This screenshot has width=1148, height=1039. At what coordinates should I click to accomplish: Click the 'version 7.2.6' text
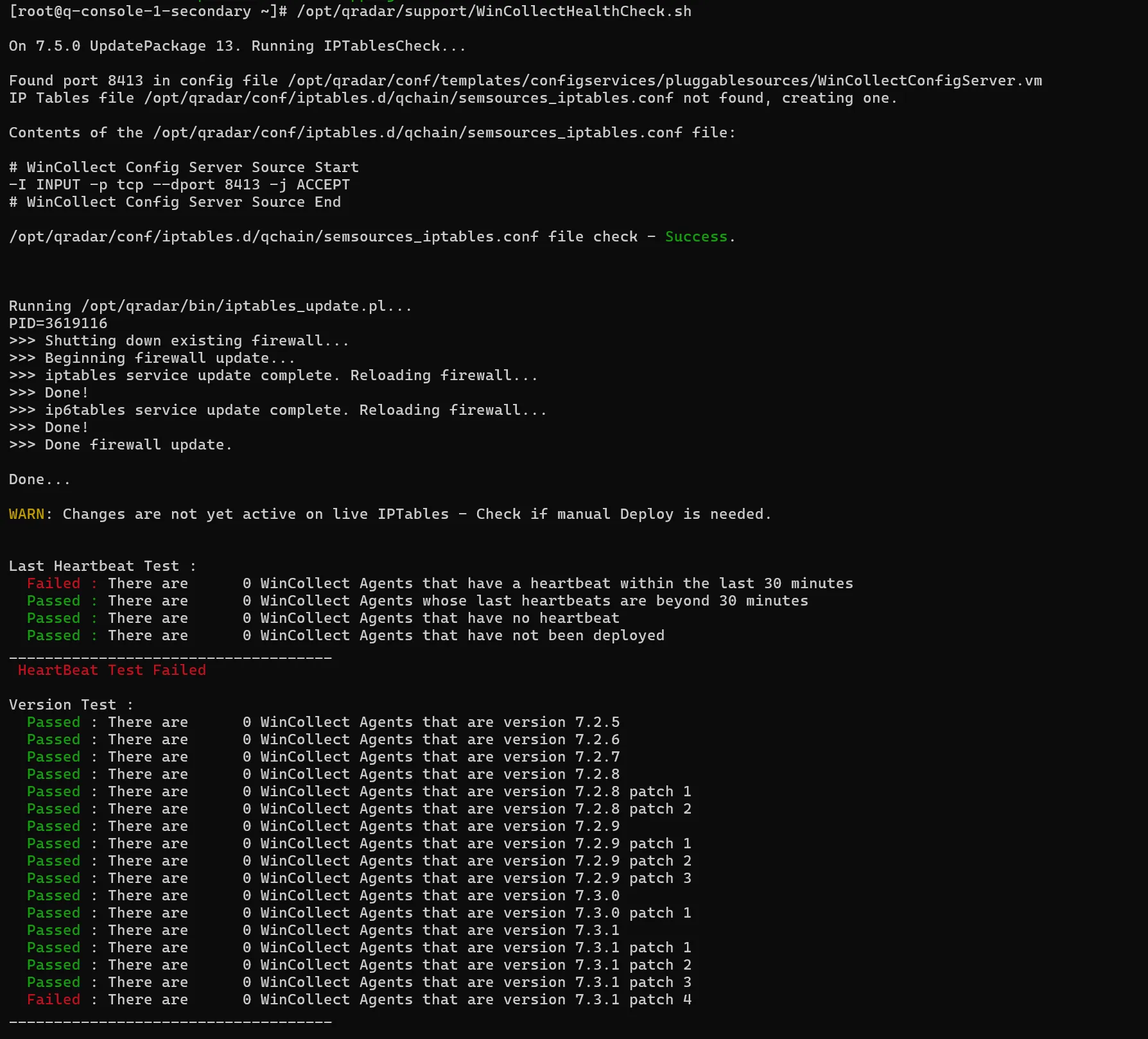pyautogui.click(x=562, y=740)
